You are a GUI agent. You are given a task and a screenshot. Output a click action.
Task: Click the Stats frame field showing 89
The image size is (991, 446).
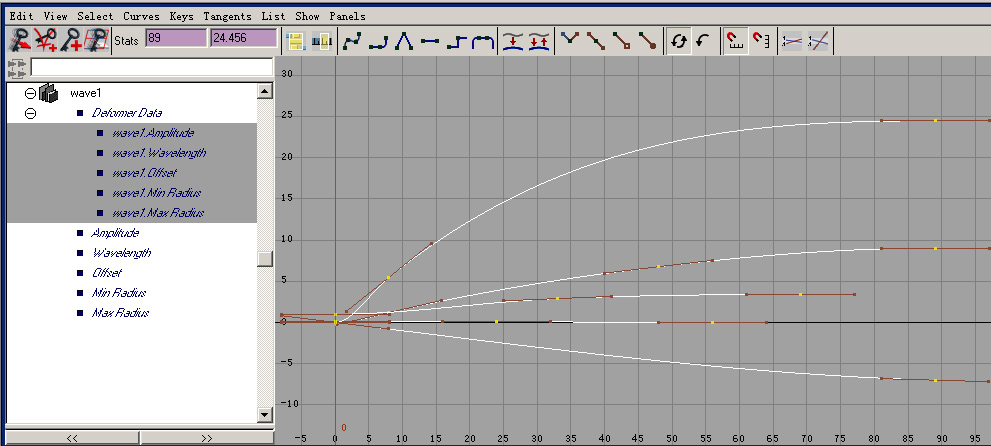point(176,39)
